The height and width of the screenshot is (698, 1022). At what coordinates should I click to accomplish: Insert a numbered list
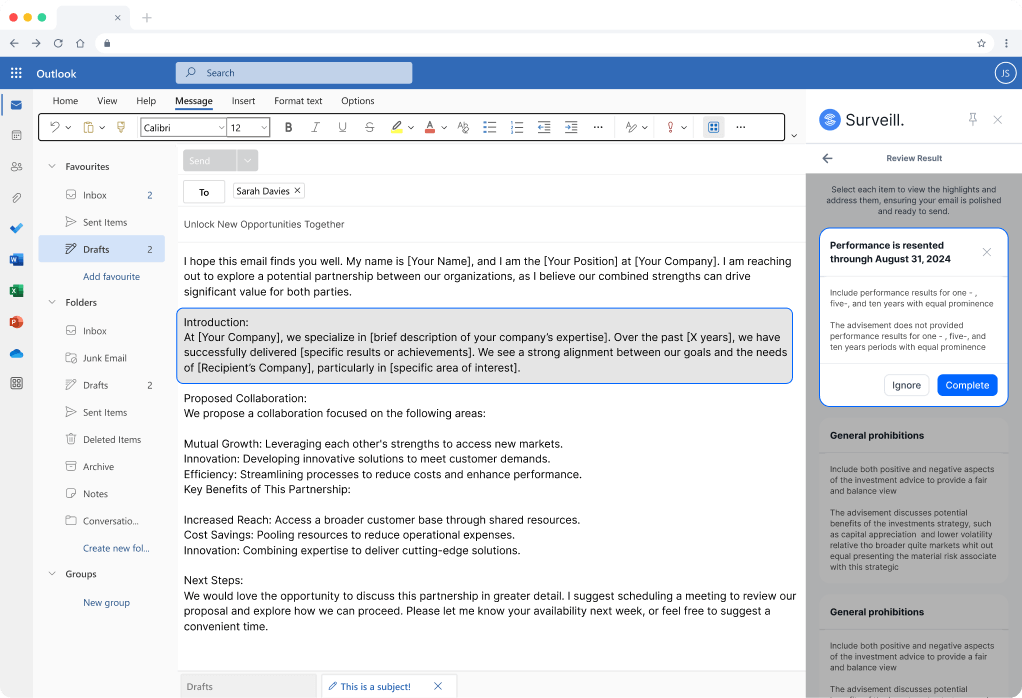point(517,128)
